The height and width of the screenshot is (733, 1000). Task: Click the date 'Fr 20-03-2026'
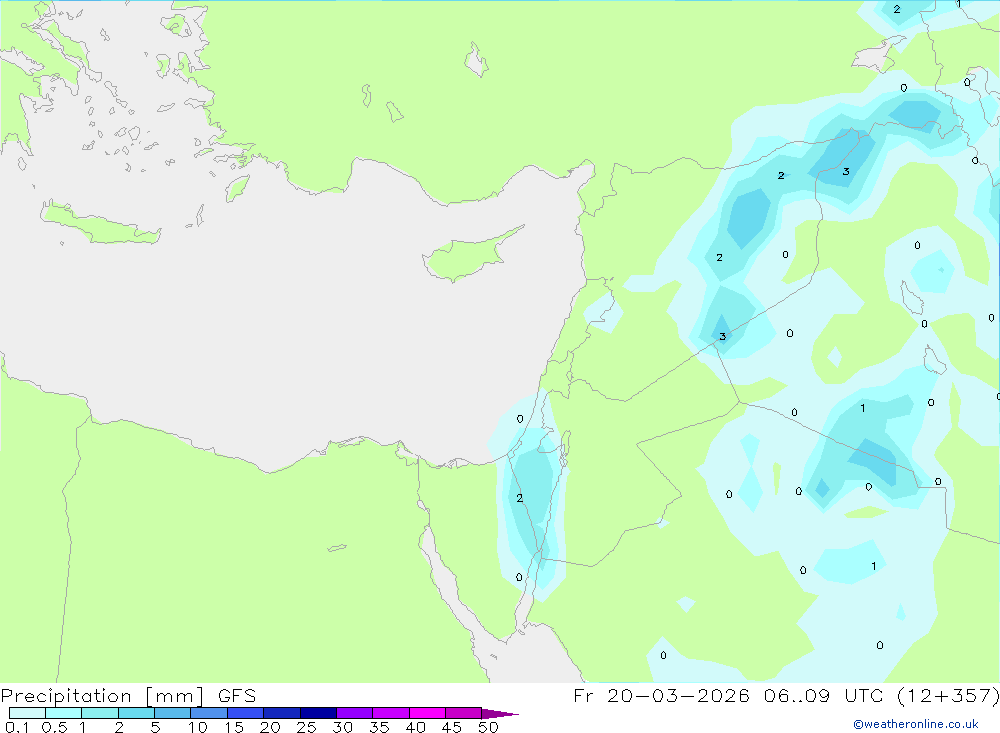pyautogui.click(x=661, y=695)
